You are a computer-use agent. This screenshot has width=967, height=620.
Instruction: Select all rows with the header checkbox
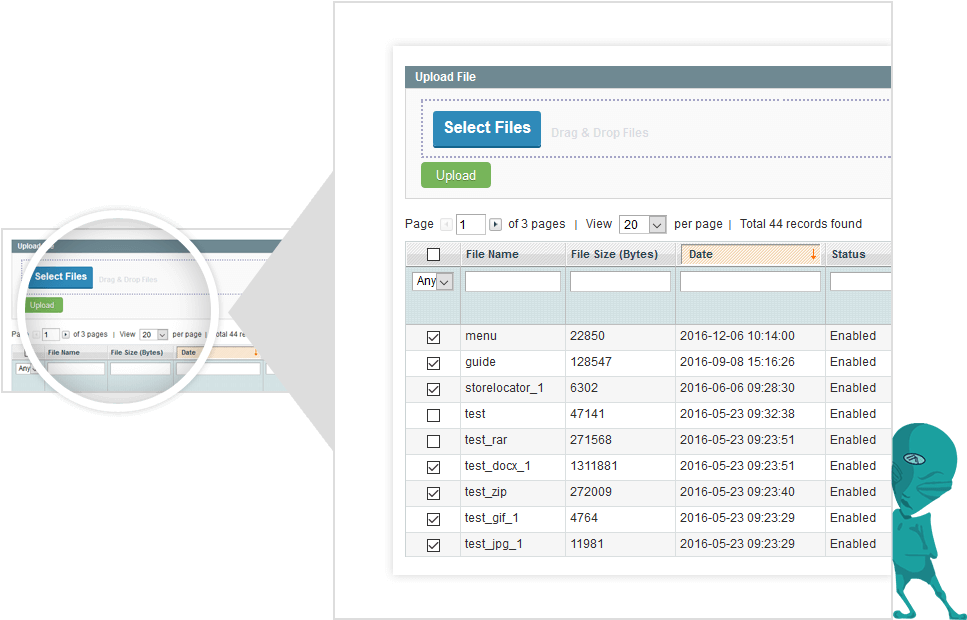pyautogui.click(x=433, y=253)
